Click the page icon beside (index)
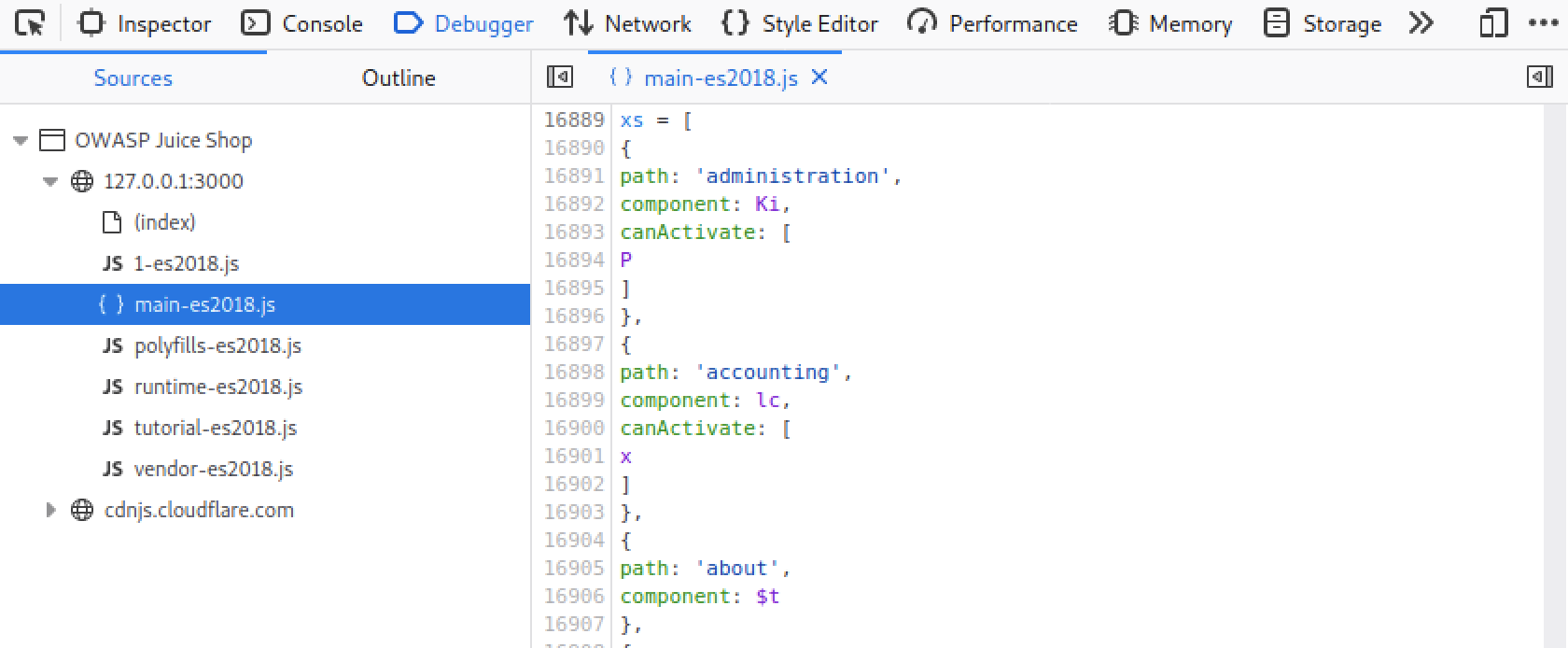The height and width of the screenshot is (648, 1568). [x=112, y=222]
